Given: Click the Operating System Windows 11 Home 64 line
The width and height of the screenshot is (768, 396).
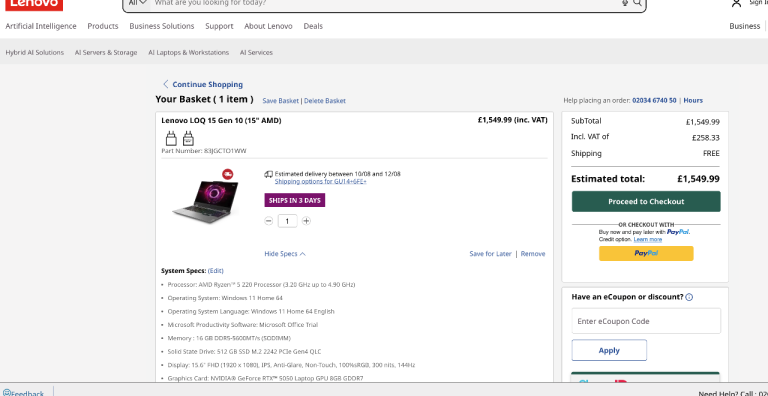Looking at the screenshot, I should point(225,298).
